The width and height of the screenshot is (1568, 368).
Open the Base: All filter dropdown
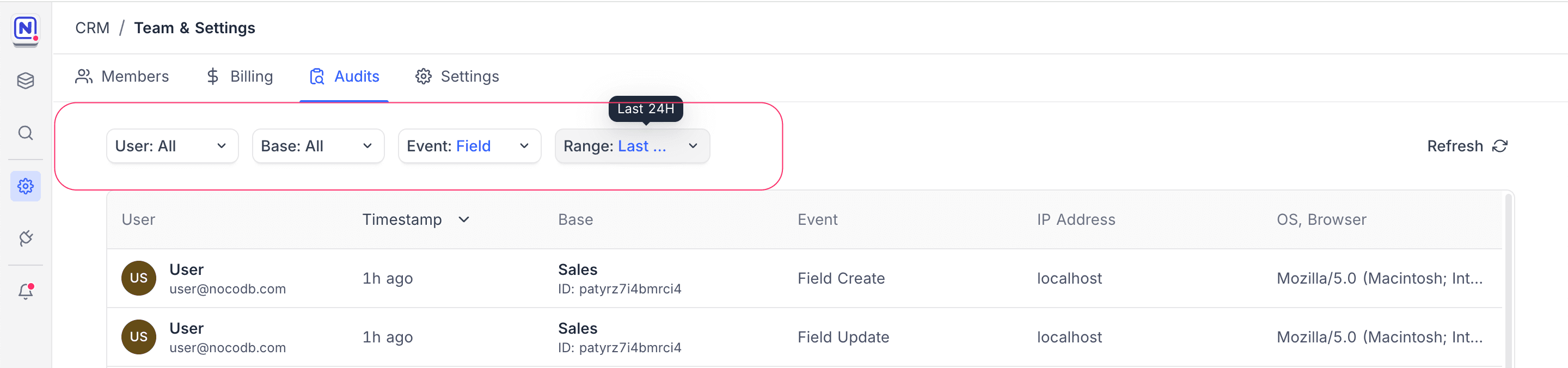(x=318, y=146)
